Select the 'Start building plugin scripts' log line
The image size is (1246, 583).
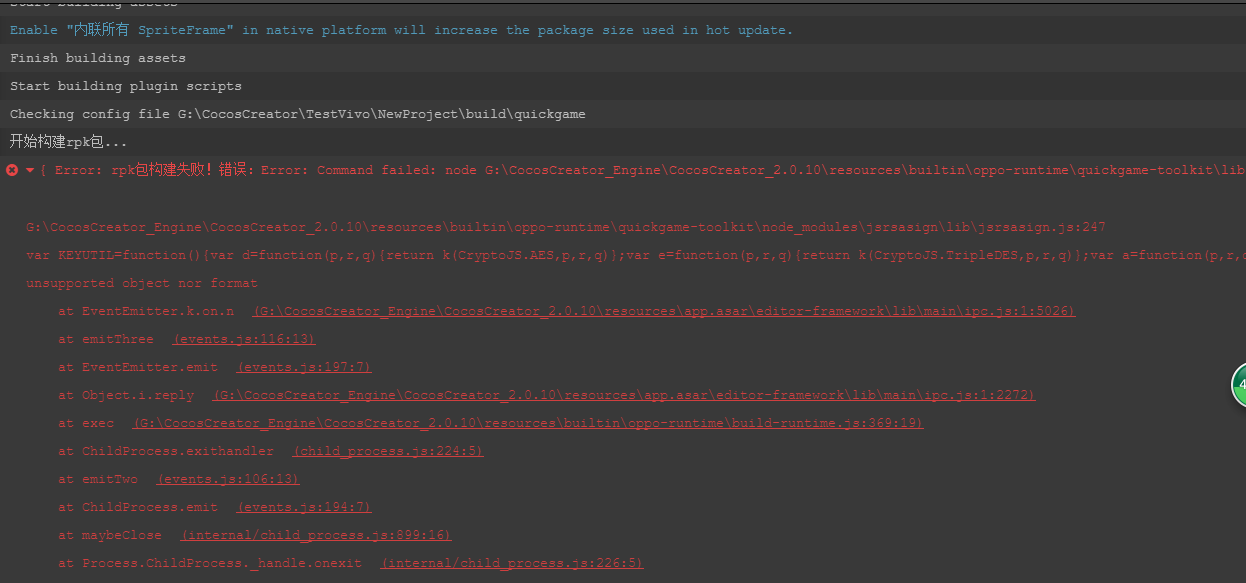pos(623,86)
